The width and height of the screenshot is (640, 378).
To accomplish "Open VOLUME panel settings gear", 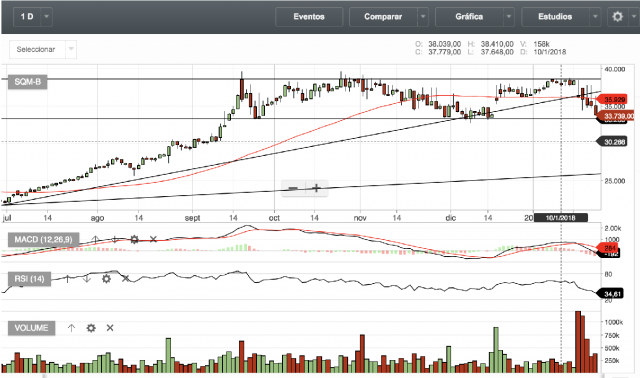I will (x=91, y=328).
